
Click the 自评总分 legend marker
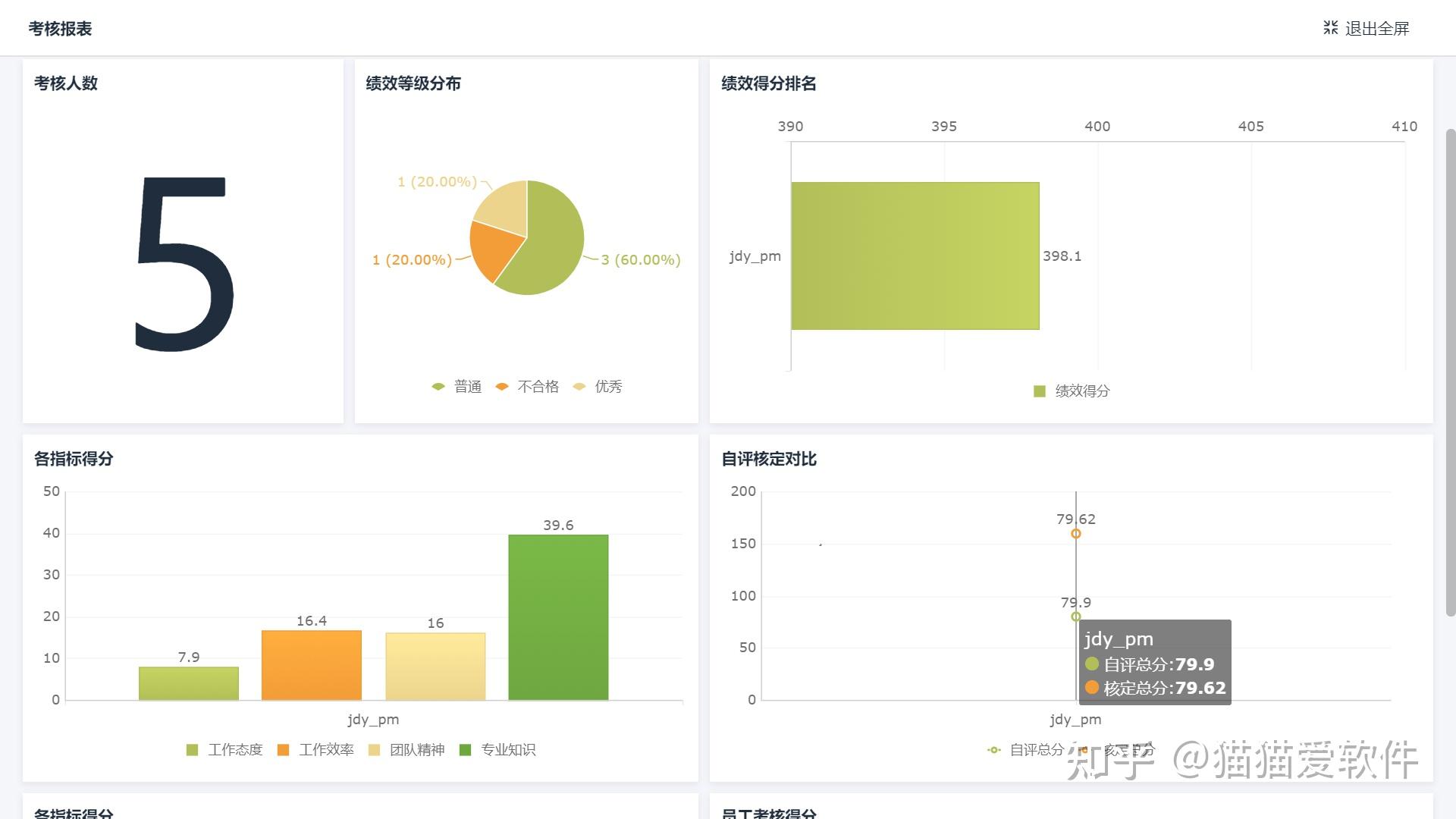click(993, 749)
